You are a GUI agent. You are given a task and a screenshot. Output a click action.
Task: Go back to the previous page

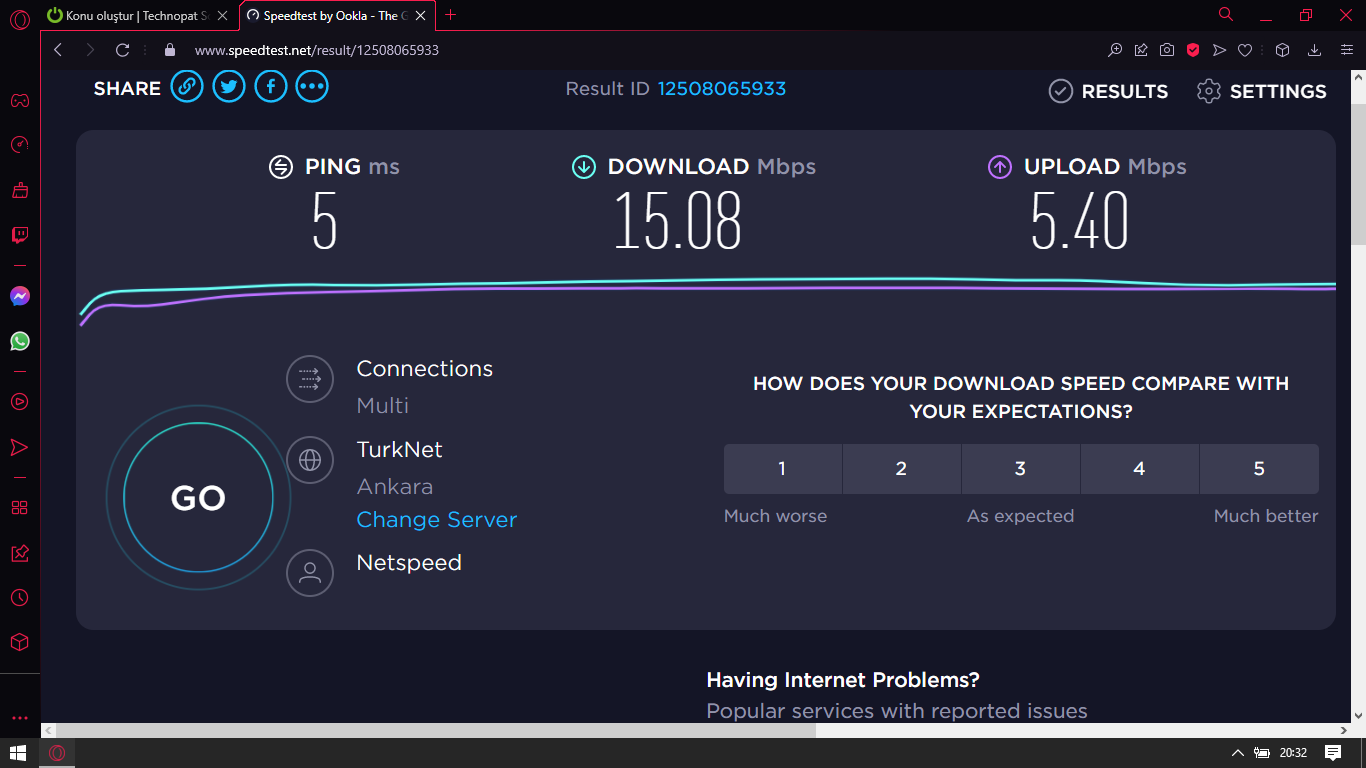coord(58,50)
